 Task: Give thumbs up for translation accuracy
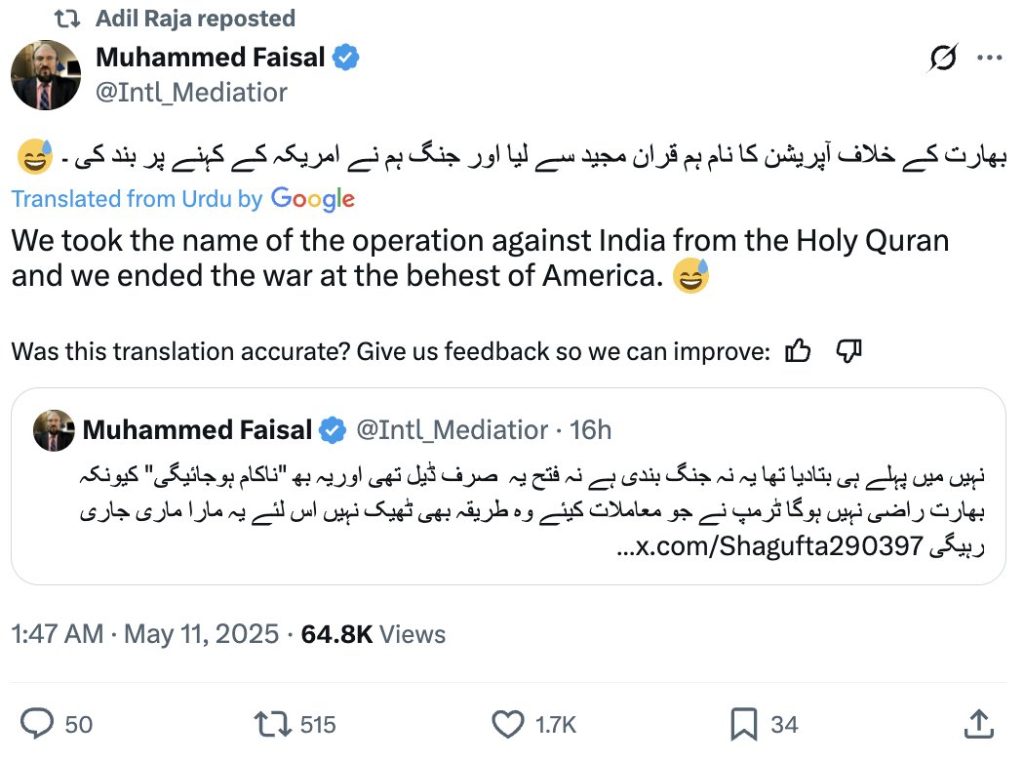pyautogui.click(x=797, y=351)
